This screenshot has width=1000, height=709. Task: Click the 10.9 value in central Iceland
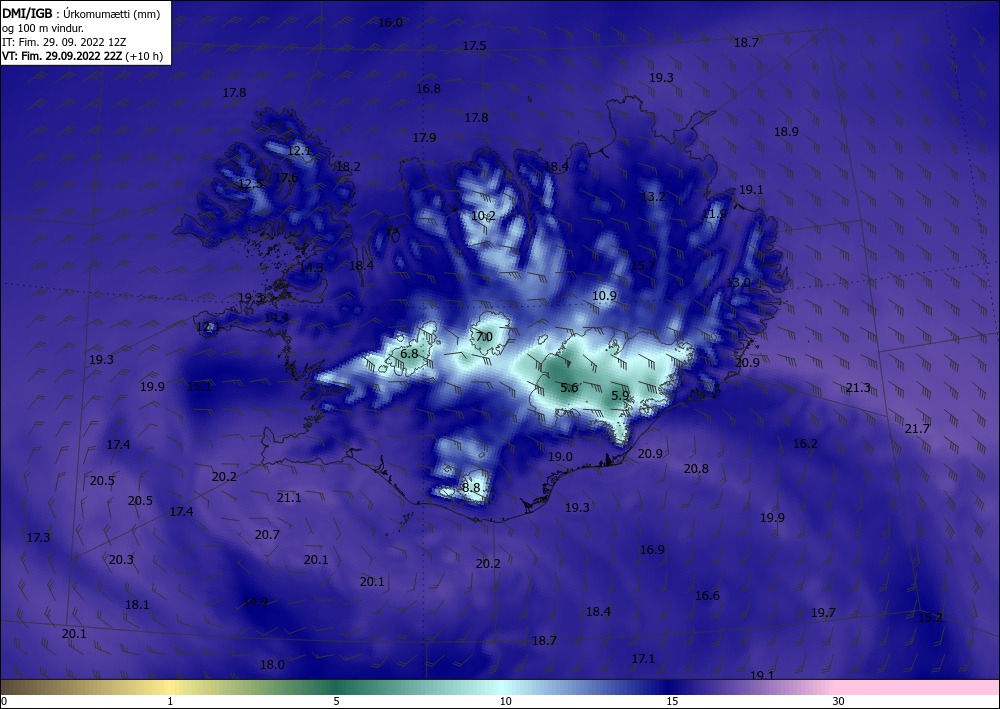(604, 296)
